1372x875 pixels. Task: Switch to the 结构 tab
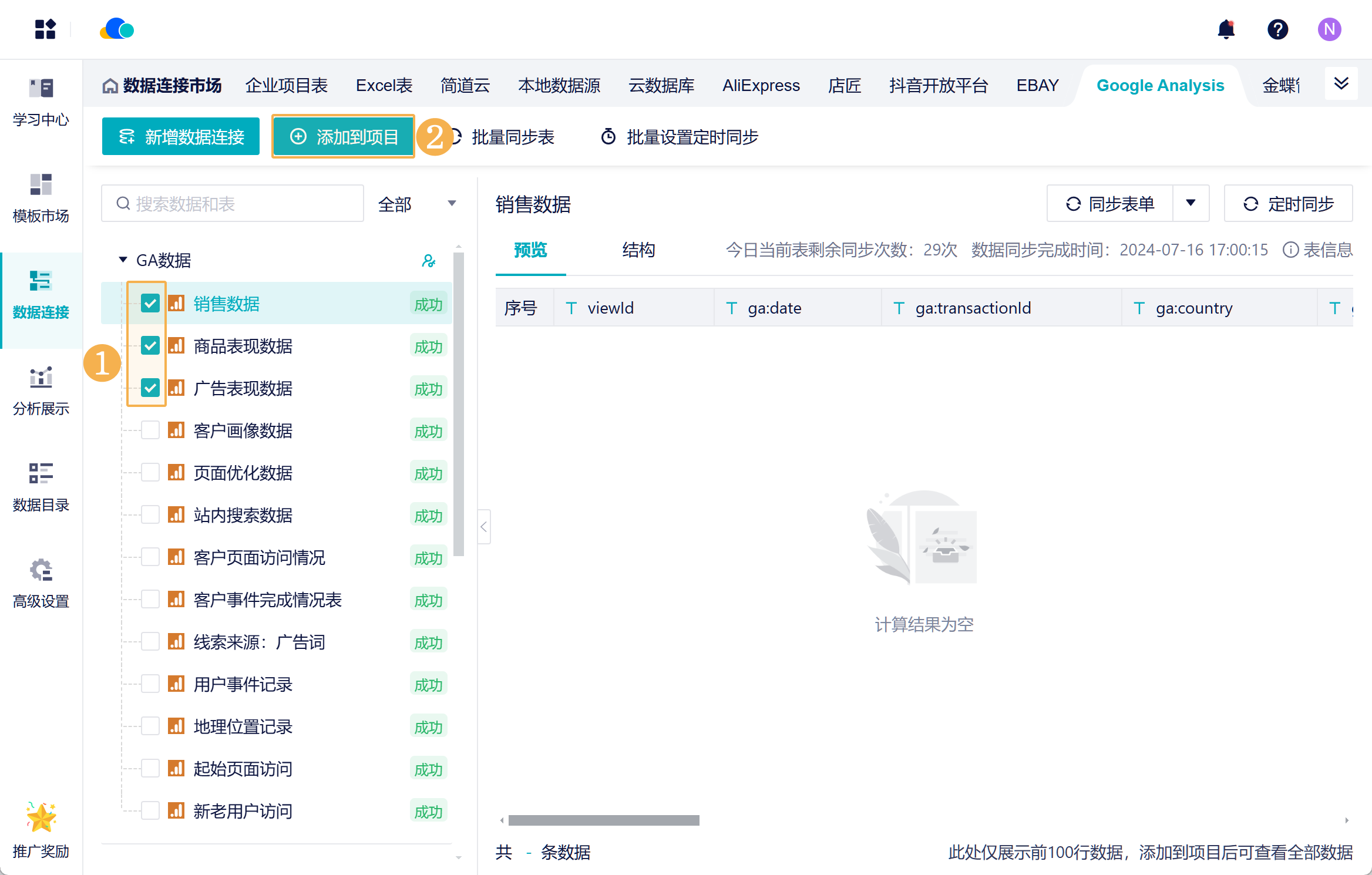pyautogui.click(x=638, y=250)
